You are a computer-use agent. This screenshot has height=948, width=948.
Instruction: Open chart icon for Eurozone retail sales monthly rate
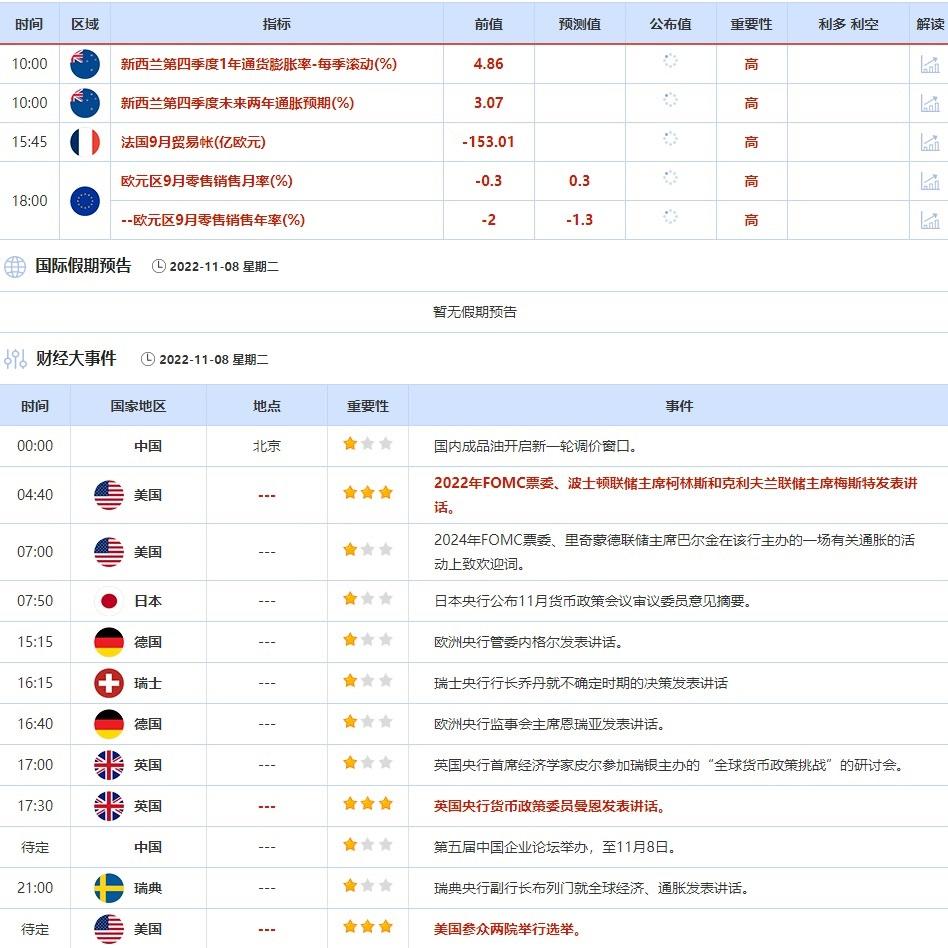click(930, 181)
